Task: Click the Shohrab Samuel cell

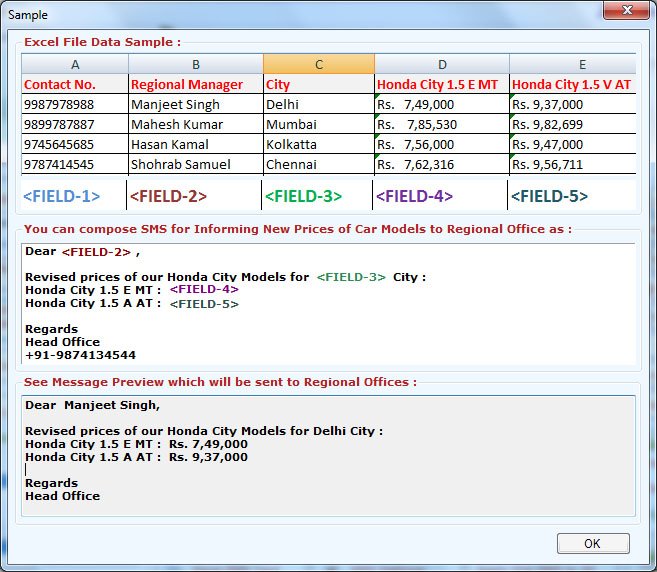Action: coord(196,164)
